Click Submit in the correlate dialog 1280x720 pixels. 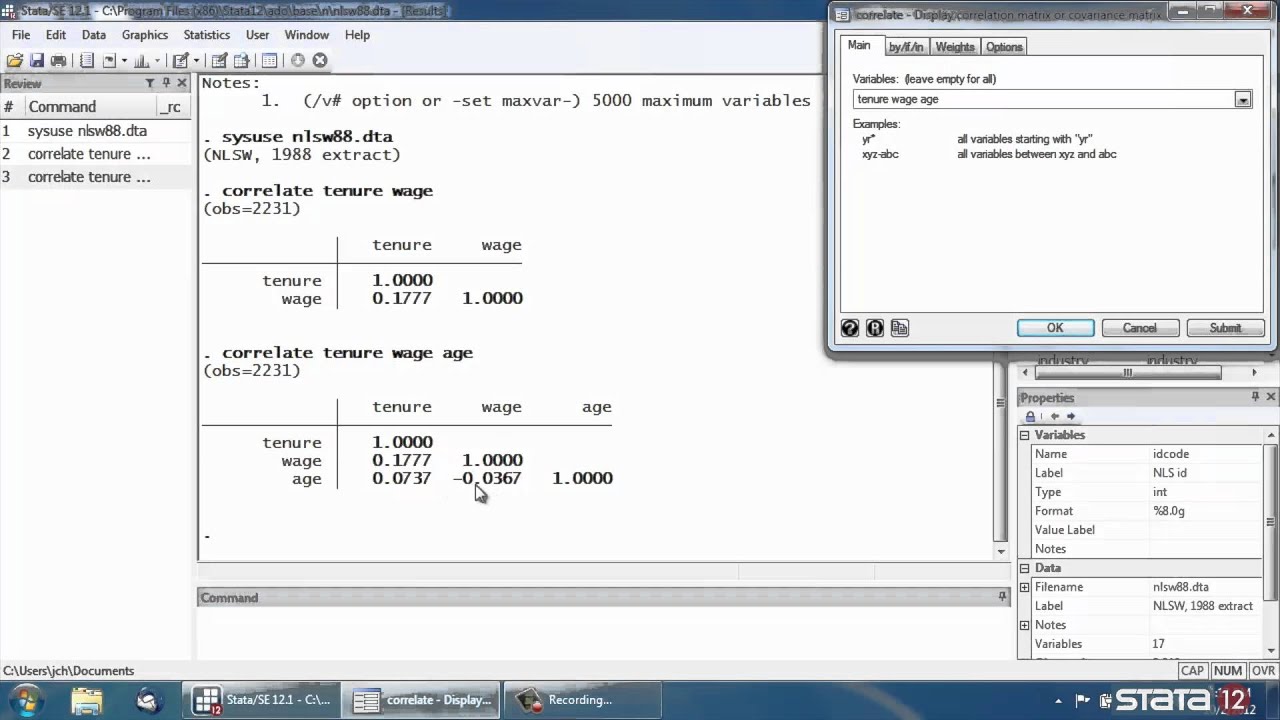1225,328
